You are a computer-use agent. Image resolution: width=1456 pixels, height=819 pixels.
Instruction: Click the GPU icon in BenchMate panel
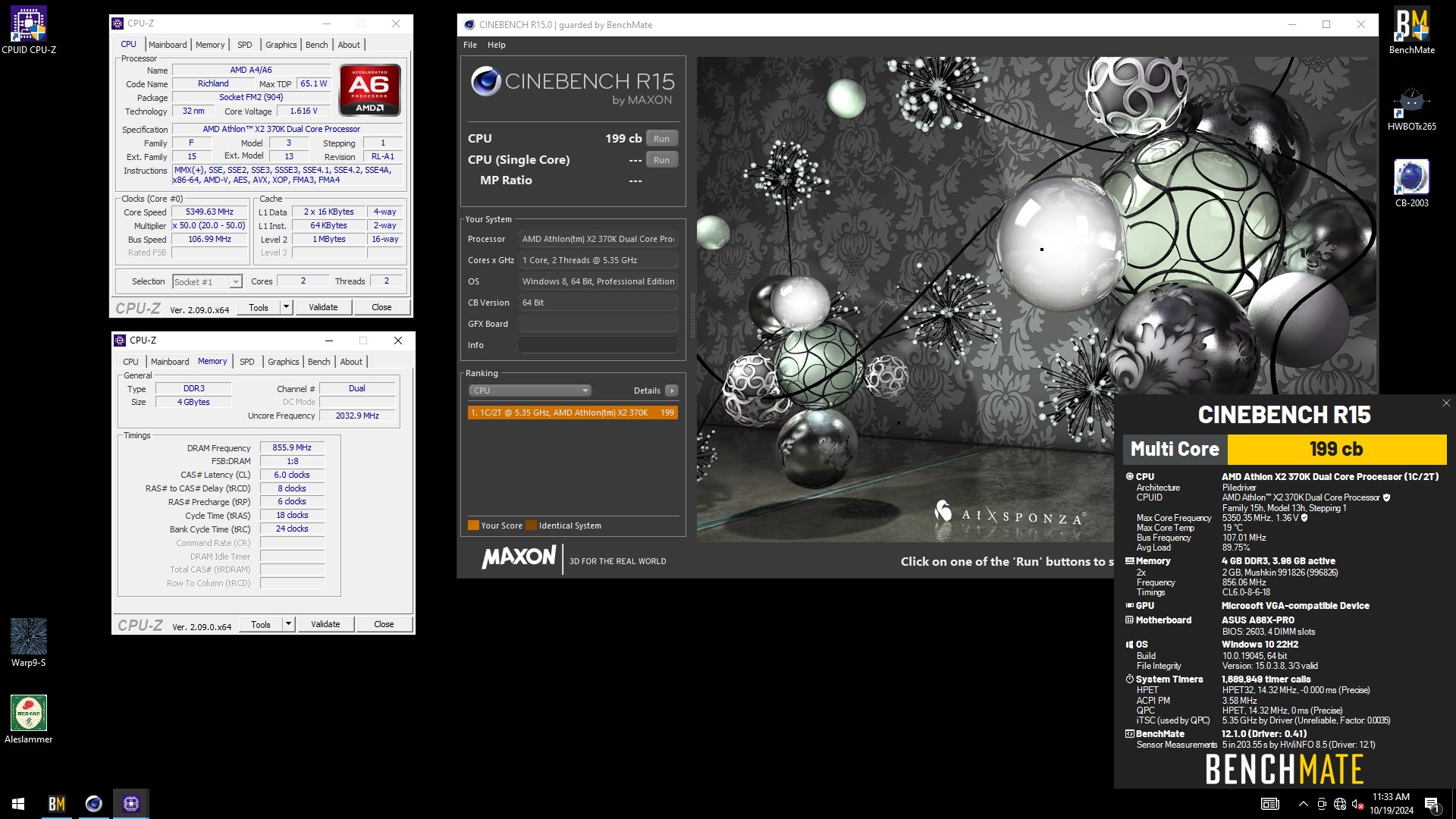(1129, 606)
